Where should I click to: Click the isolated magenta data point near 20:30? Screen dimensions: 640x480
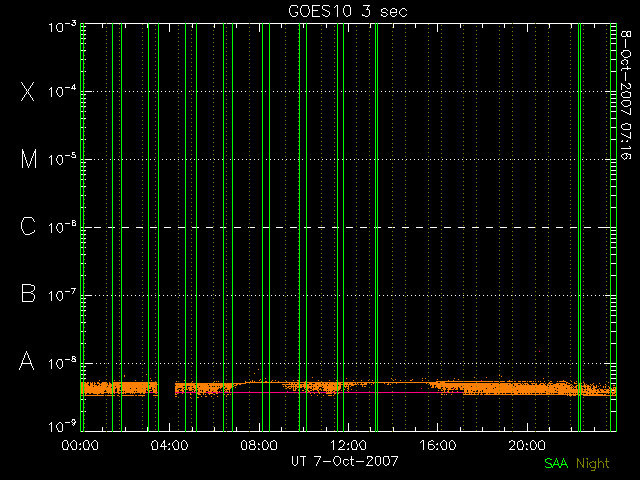[x=539, y=351]
